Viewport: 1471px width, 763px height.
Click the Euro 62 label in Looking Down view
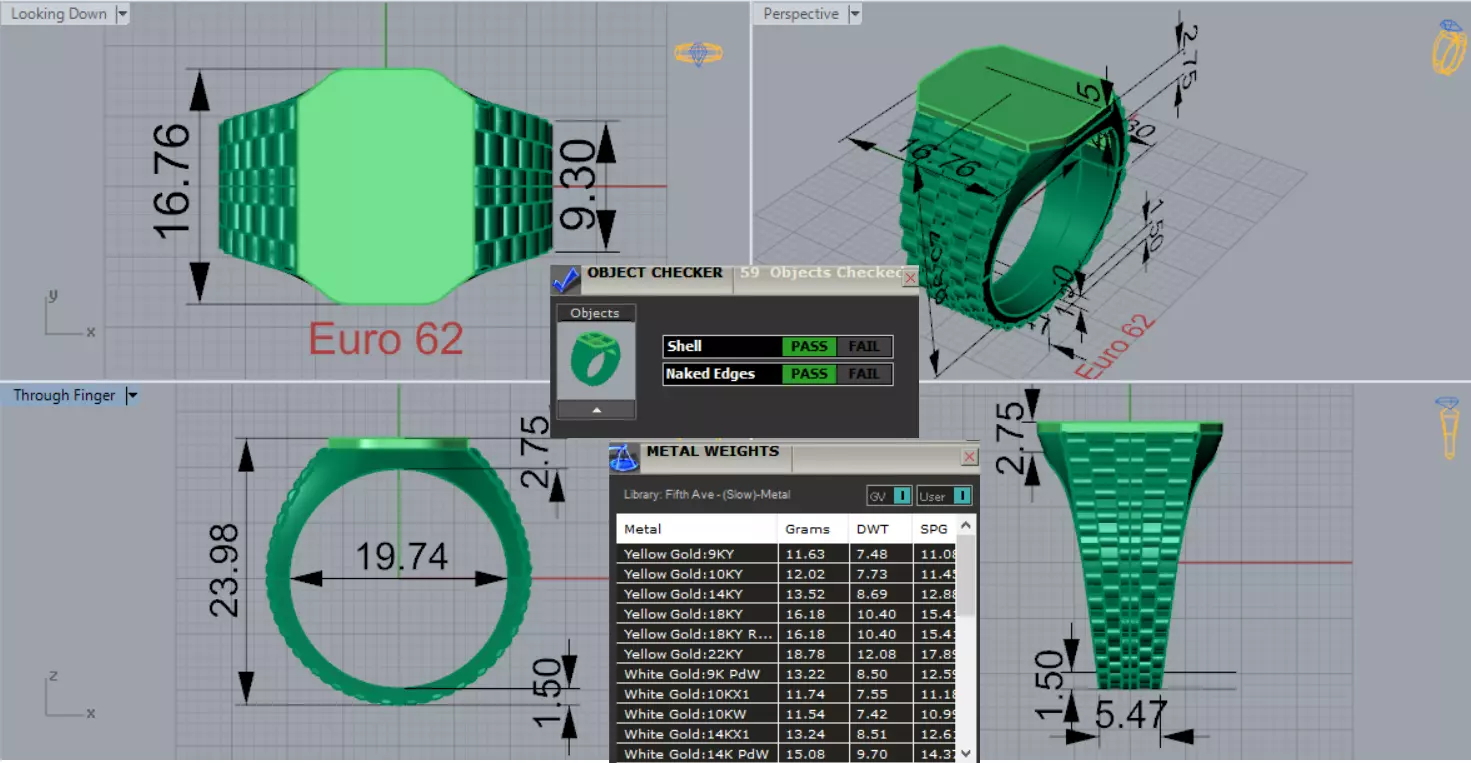pos(386,339)
